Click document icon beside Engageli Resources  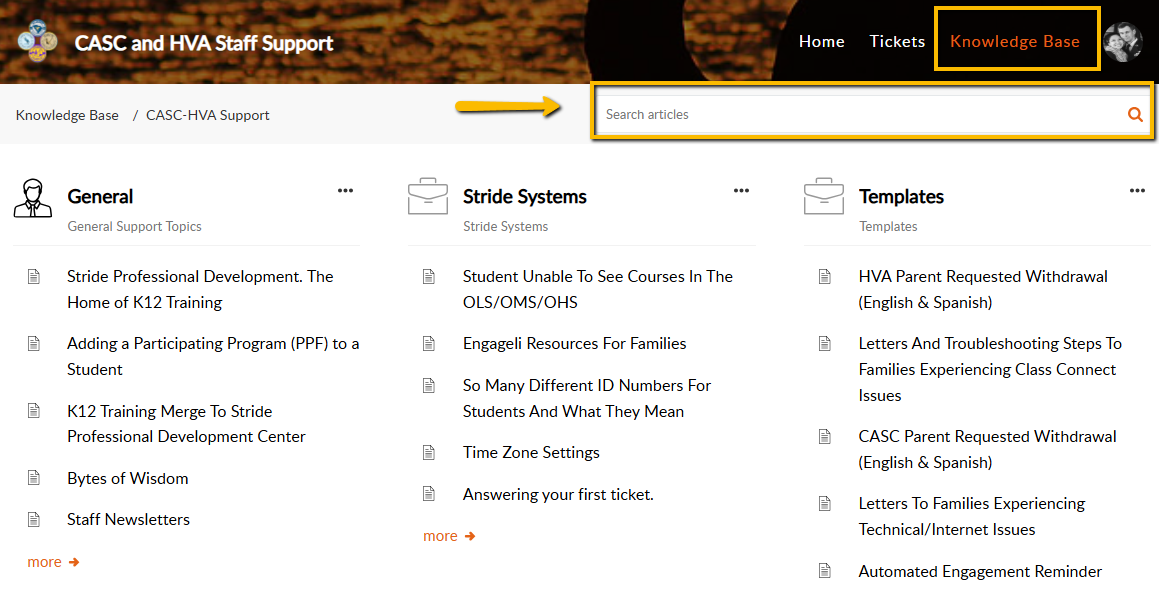click(x=429, y=344)
